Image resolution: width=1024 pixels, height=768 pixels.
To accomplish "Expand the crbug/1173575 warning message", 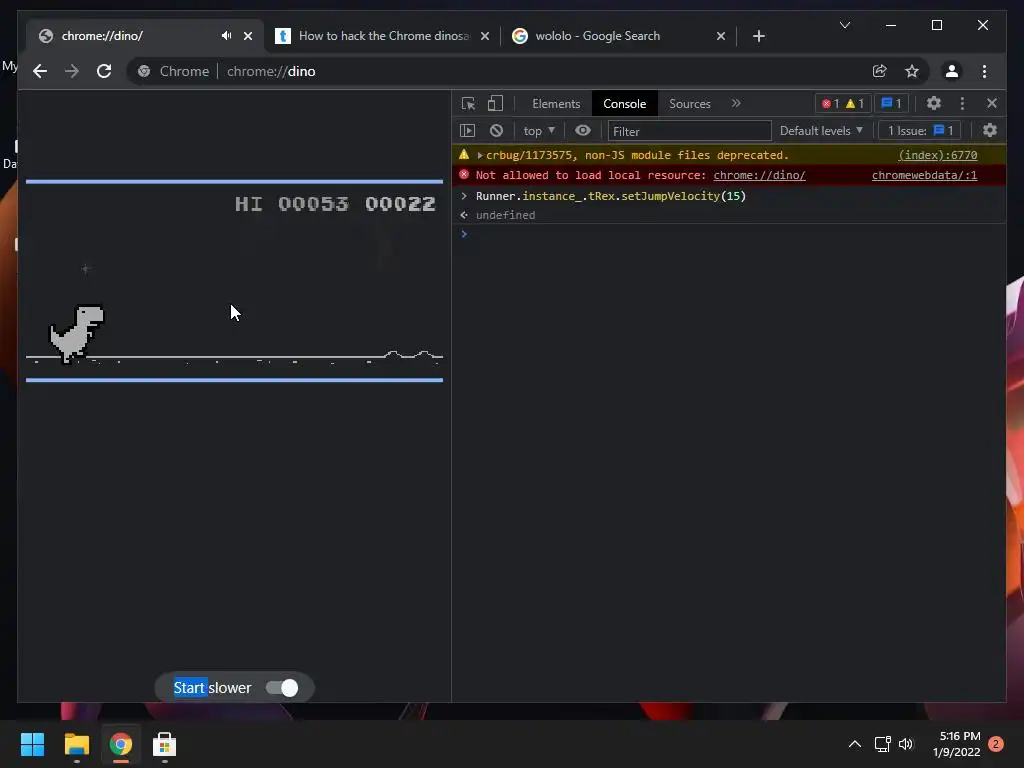I will pyautogui.click(x=479, y=155).
